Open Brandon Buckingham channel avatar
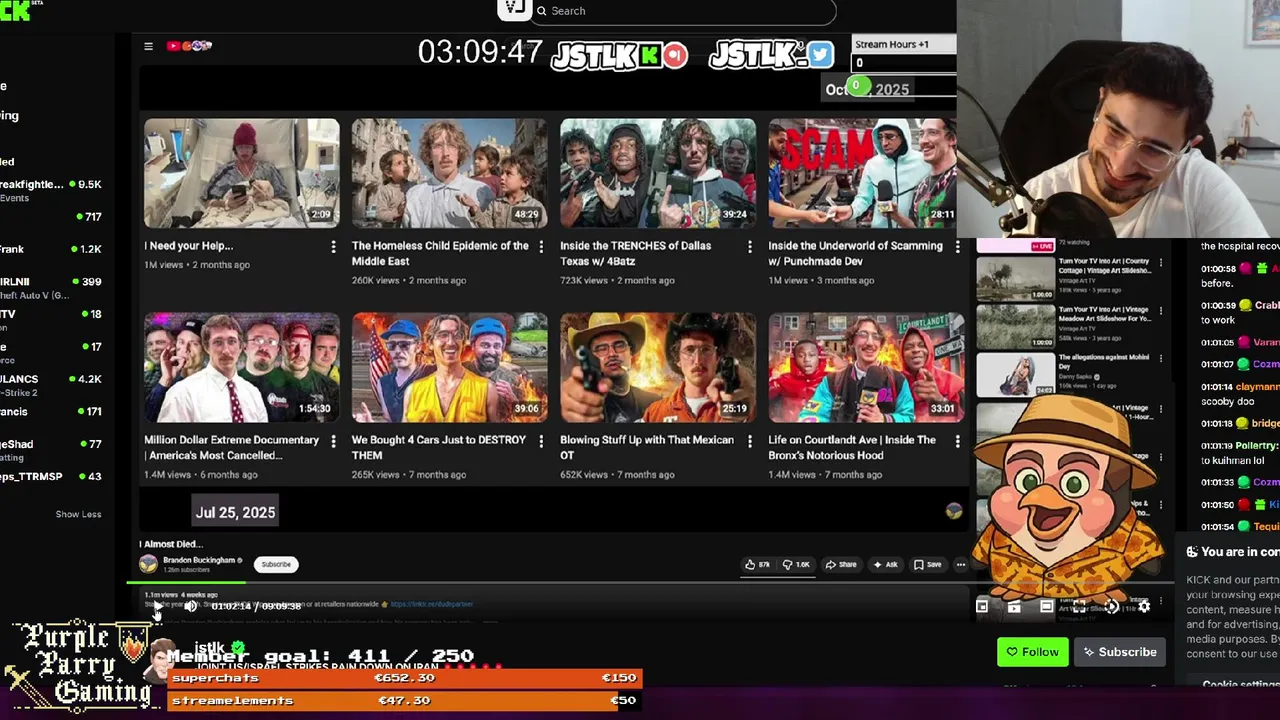1280x720 pixels. tap(148, 564)
